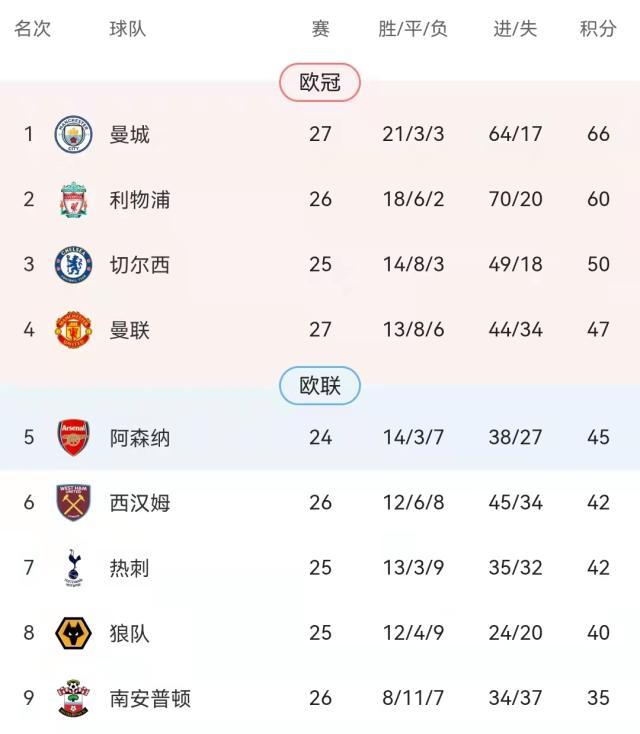Click the 胜/平/负 column header
Screen dimensions: 640x734
pos(413,29)
